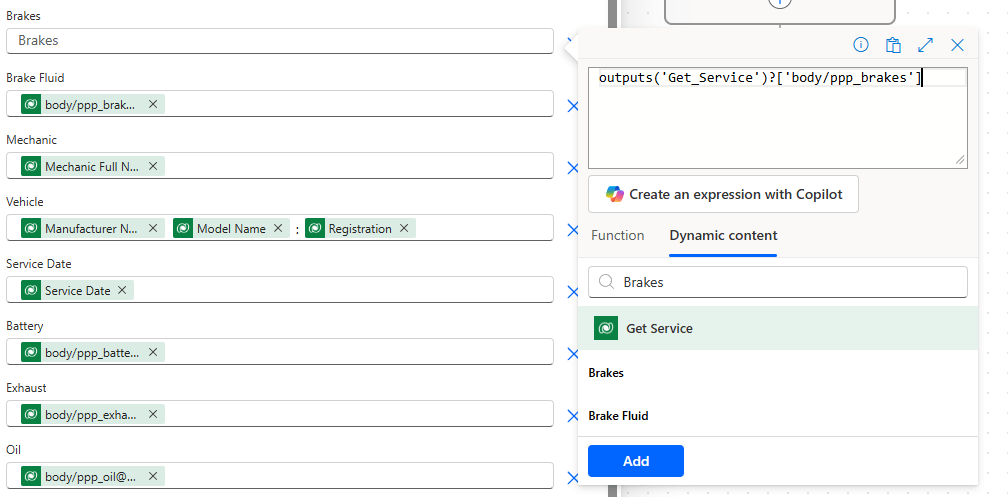Viewport: 1008px width, 497px height.
Task: Remove the Manufacturer Name token from Vehicle
Action: click(x=153, y=229)
